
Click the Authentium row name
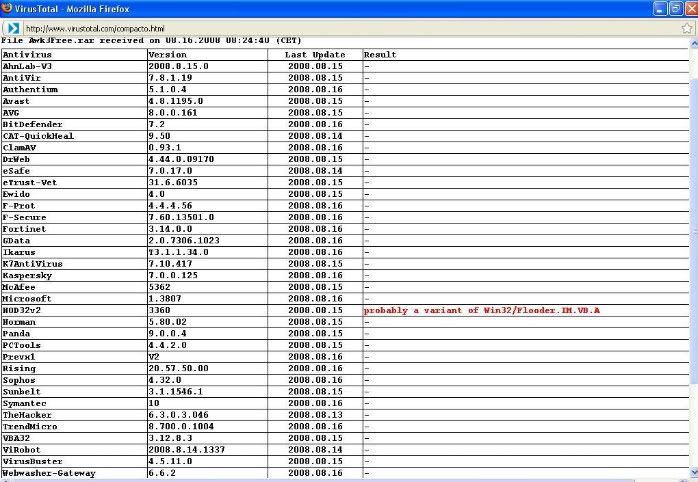[x=30, y=89]
